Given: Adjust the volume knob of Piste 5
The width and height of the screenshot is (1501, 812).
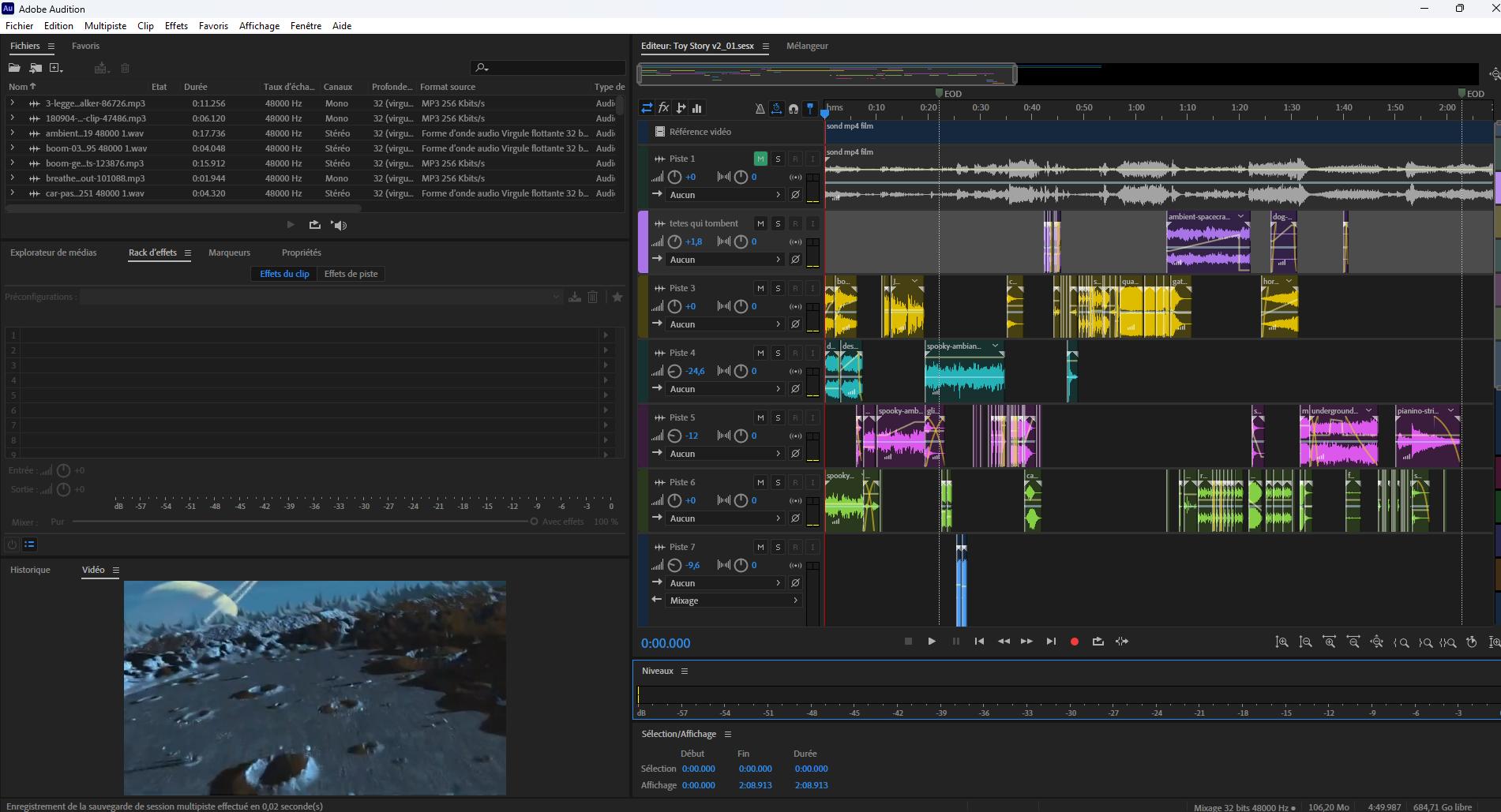Looking at the screenshot, I should [674, 436].
